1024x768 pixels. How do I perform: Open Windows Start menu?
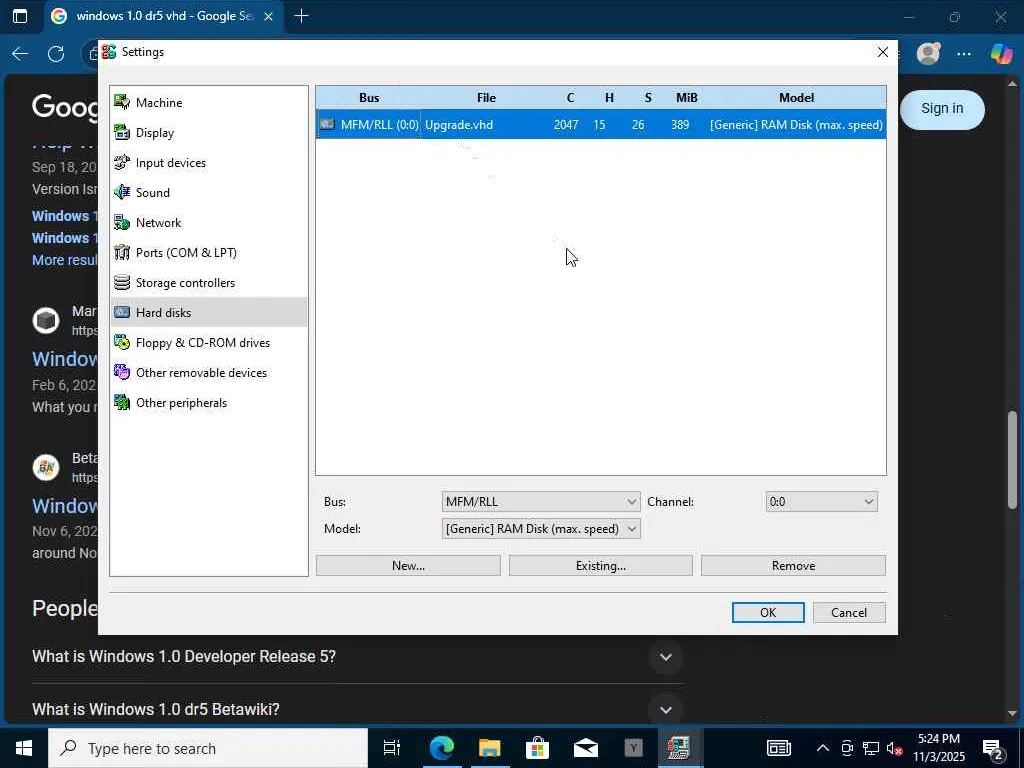24,748
